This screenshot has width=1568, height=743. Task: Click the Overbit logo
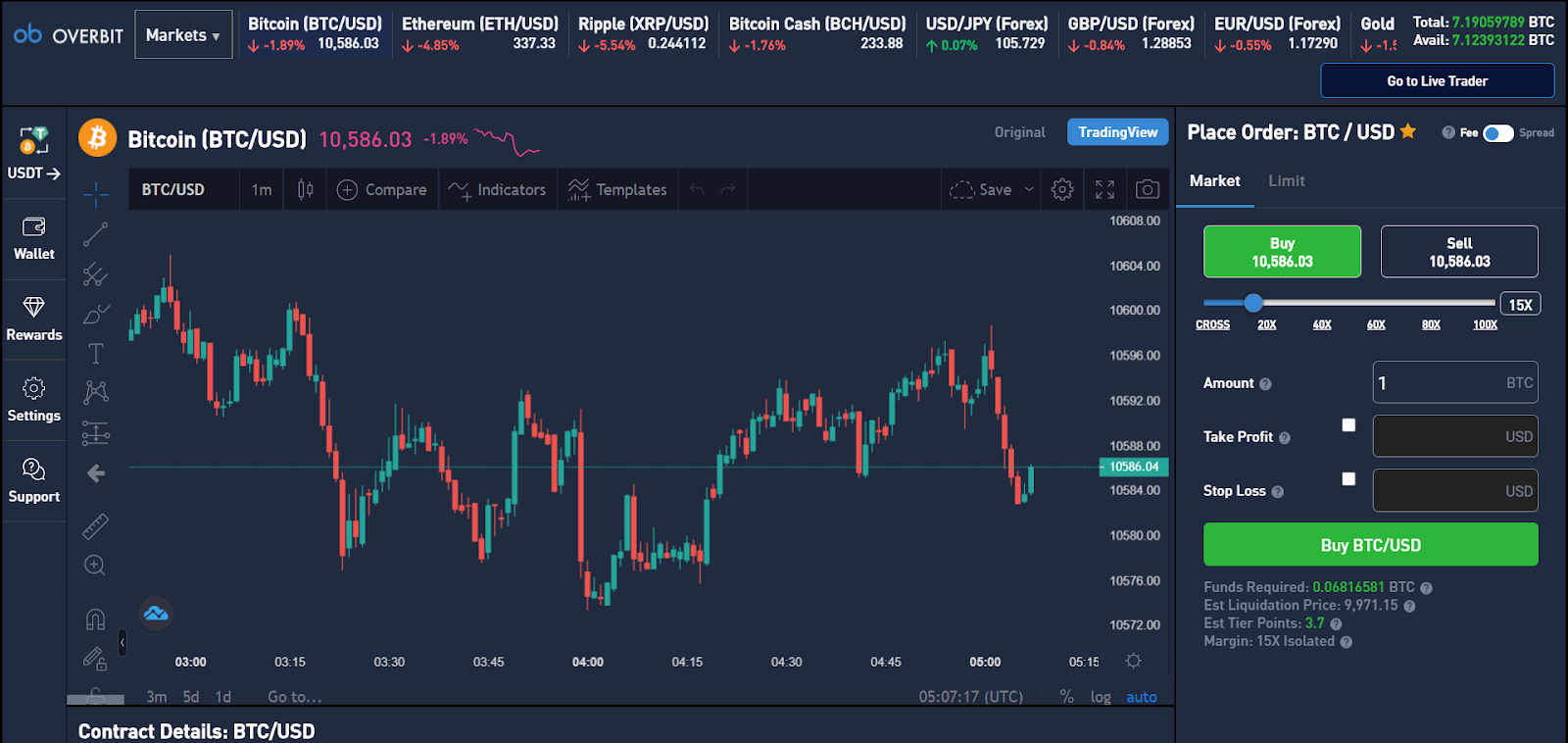(x=68, y=35)
